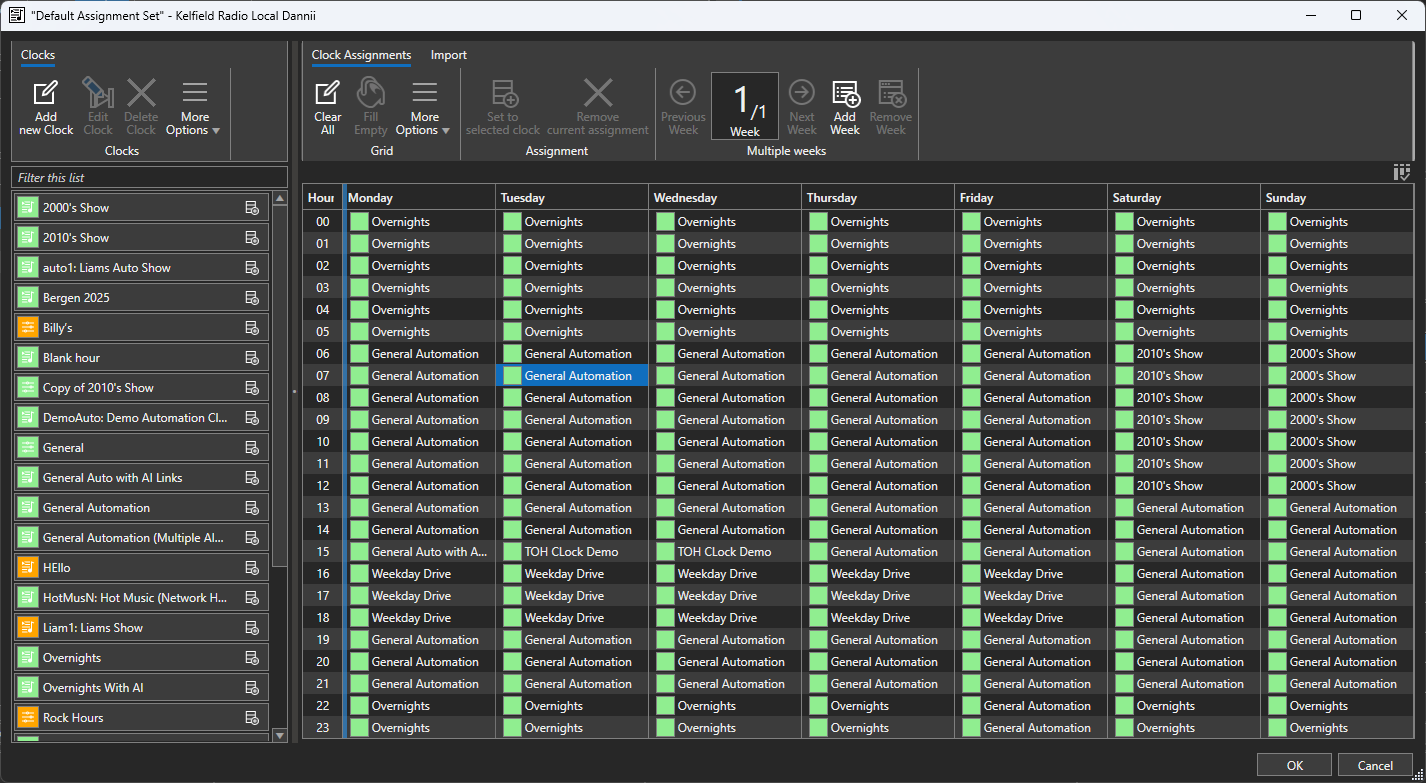Click assign icon on 2000's Show row
1426x783 pixels.
(x=252, y=208)
